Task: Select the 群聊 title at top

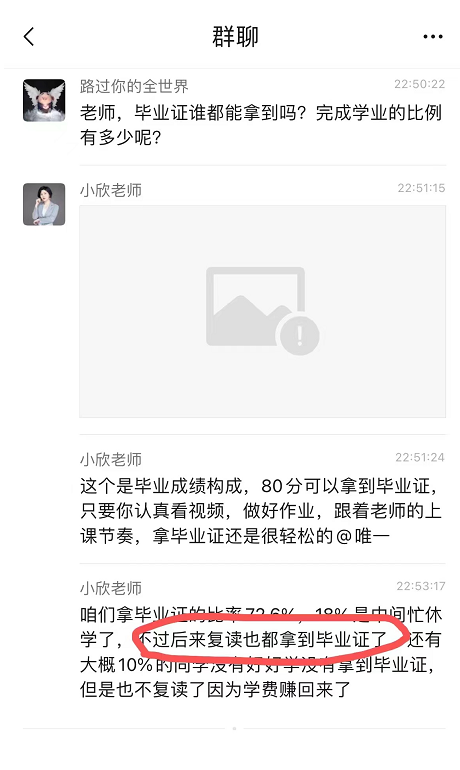Action: [235, 37]
